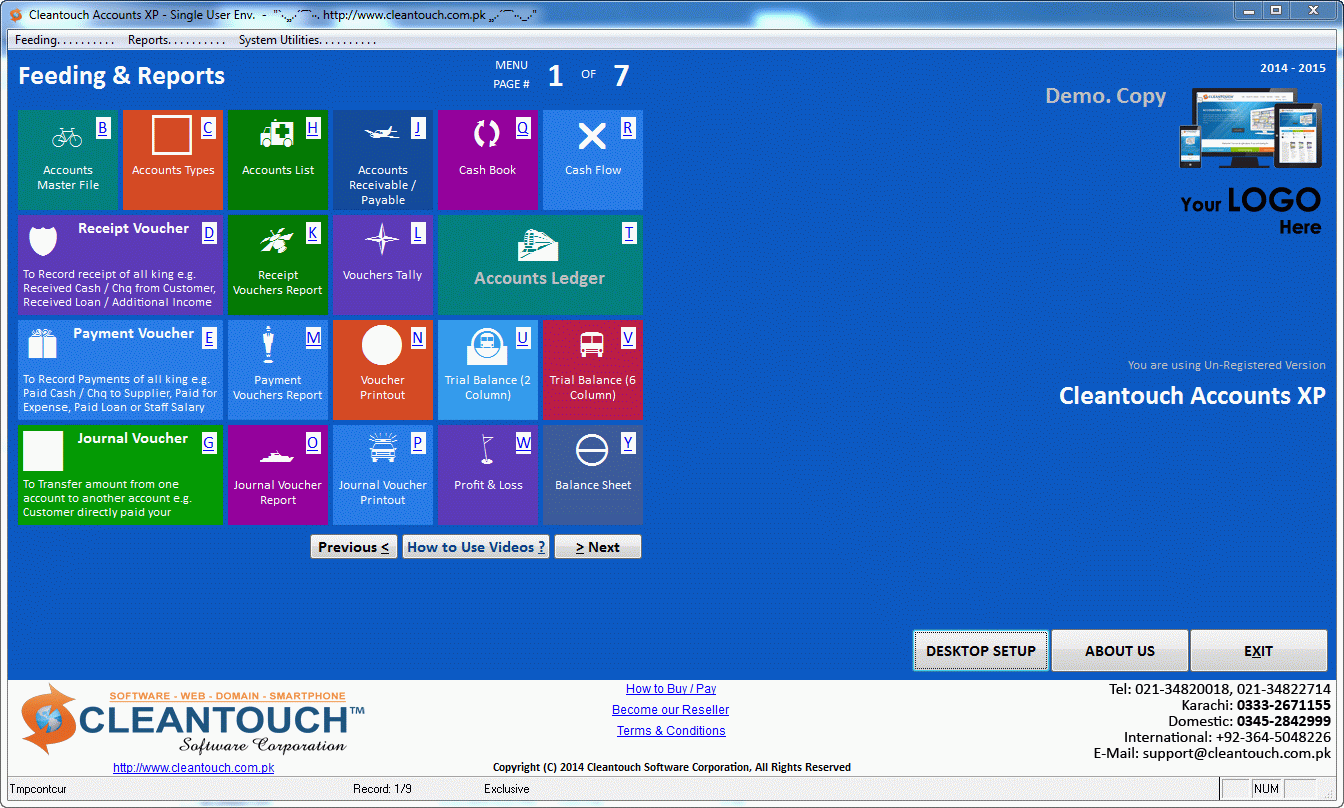Open the Profit & Loss golf flag tile
Screen dimensions: 1344x808
[x=488, y=475]
